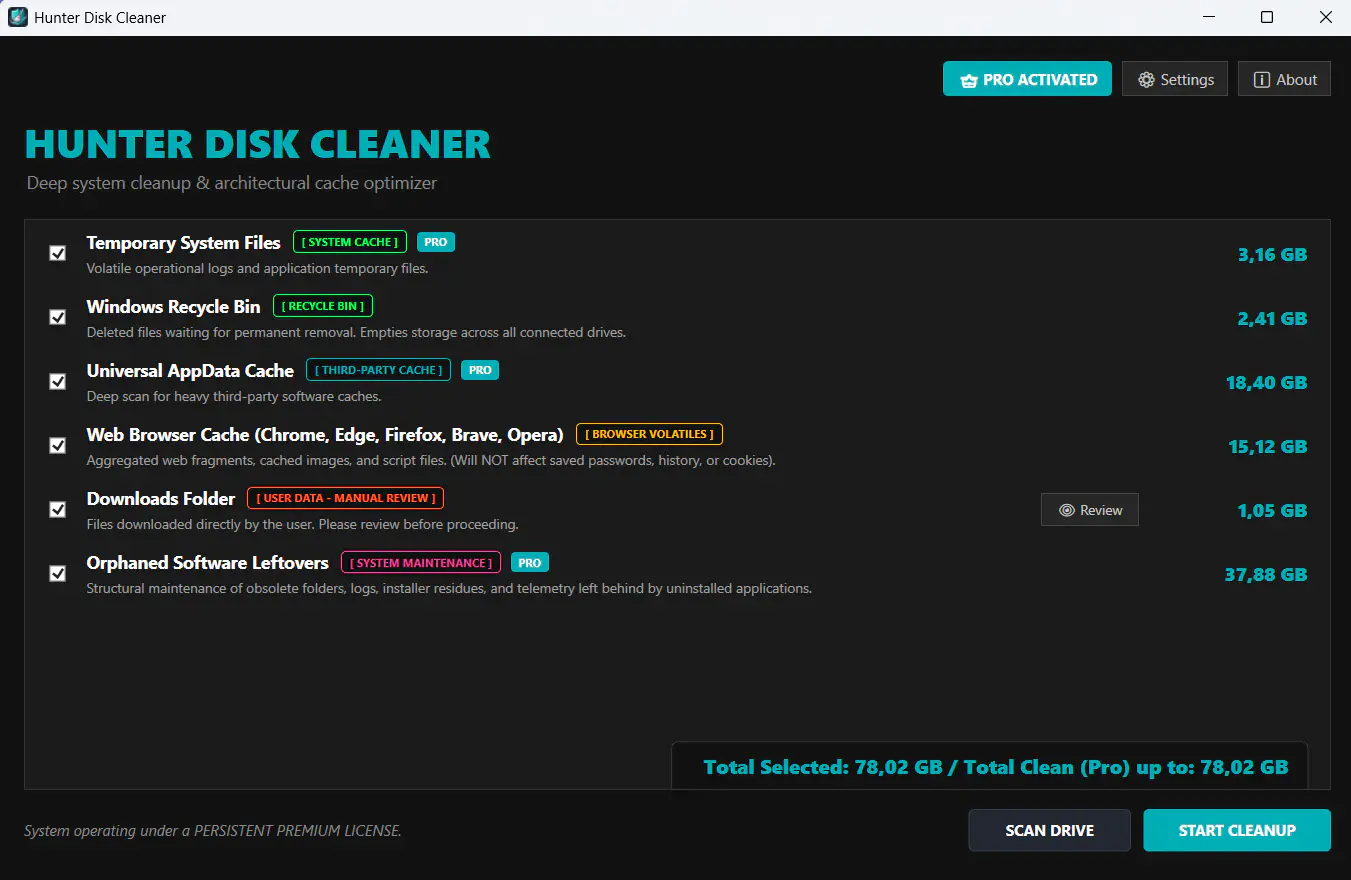Click the Downloads Folder title
The height and width of the screenshot is (880, 1351).
[161, 498]
